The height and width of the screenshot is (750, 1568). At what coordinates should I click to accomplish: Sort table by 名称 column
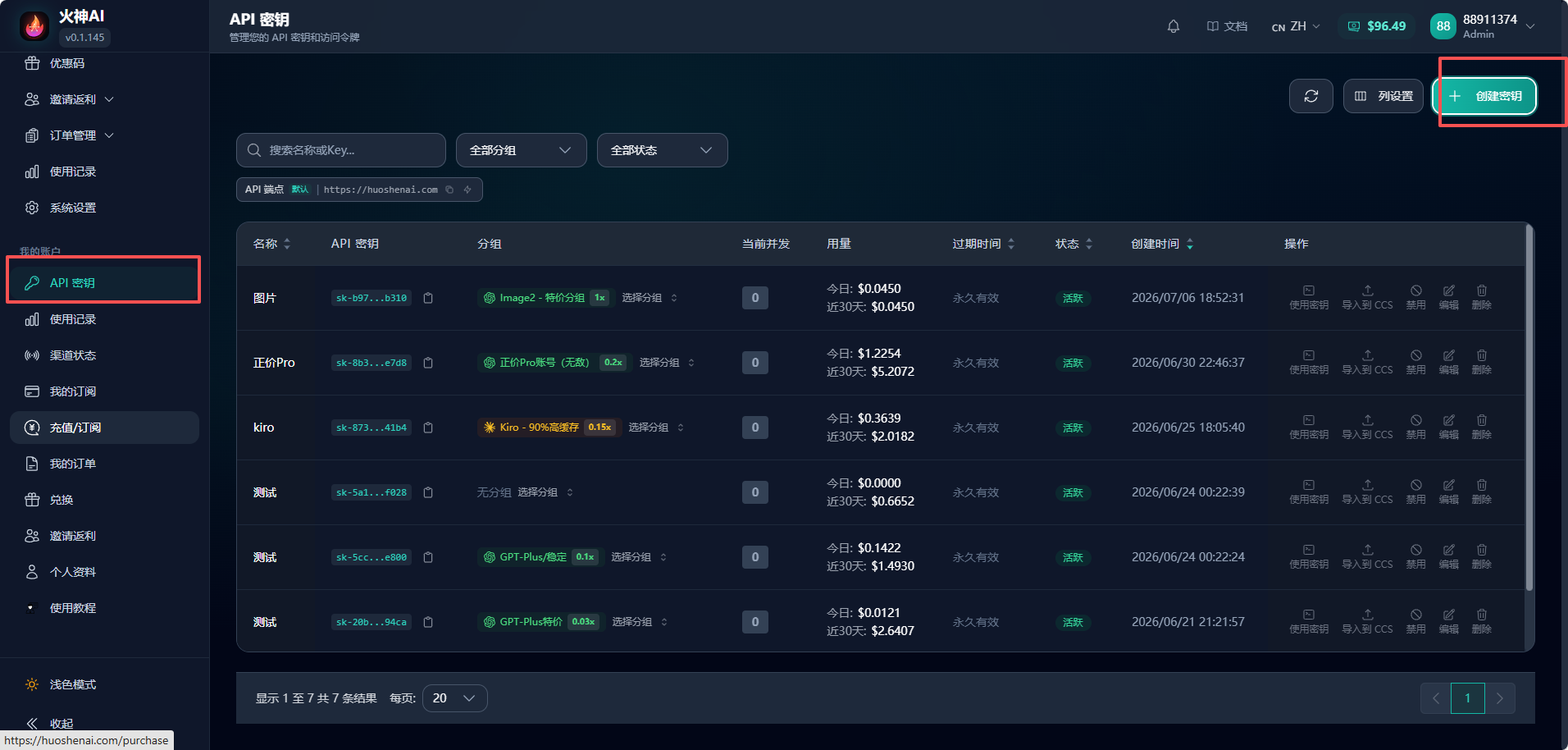point(271,244)
